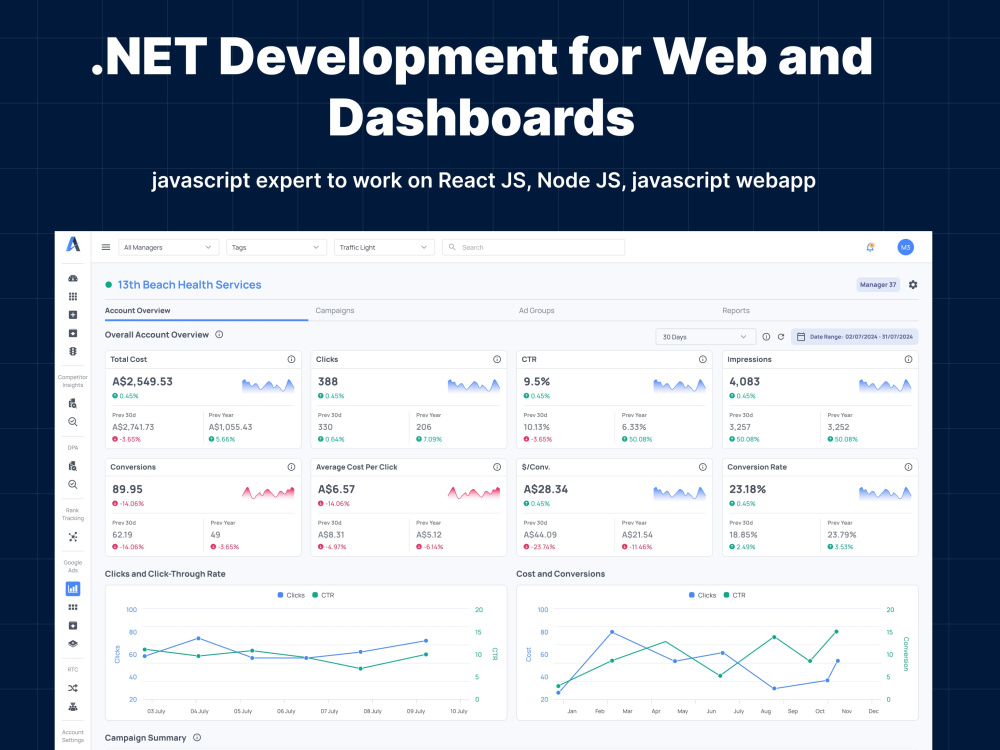
Task: Open the notification bell icon
Action: [x=870, y=247]
